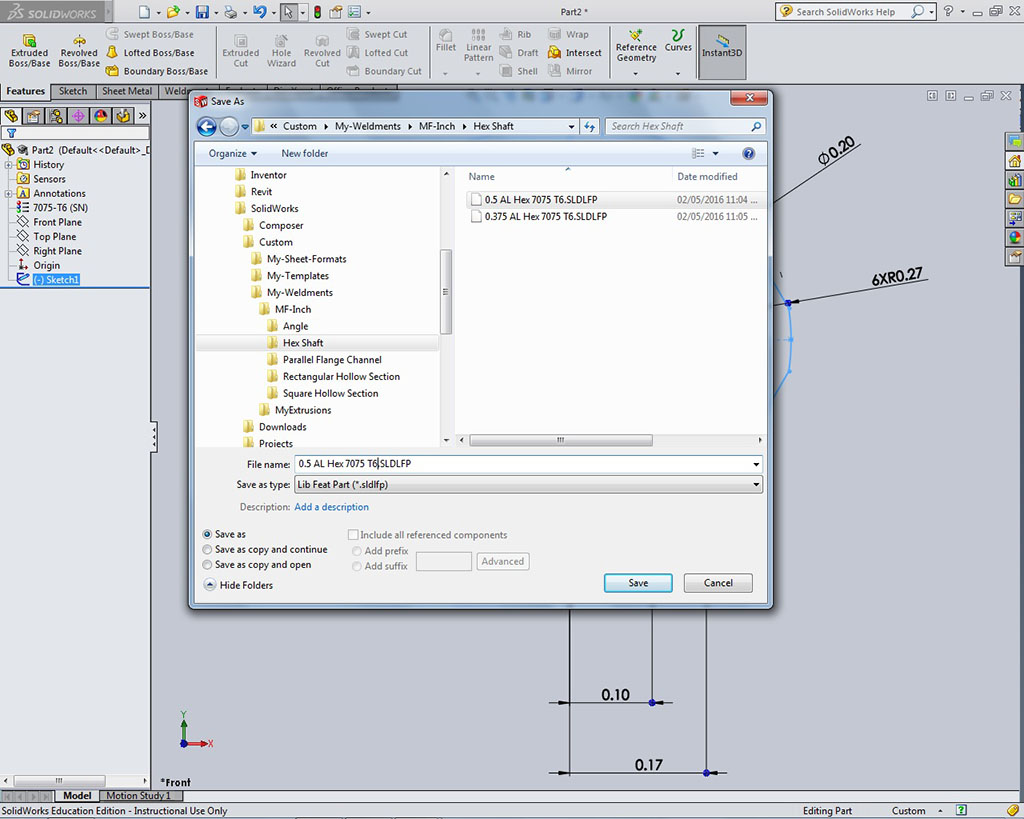The width and height of the screenshot is (1024, 819).
Task: Click the horizontal scrollbar in file list
Action: click(560, 440)
